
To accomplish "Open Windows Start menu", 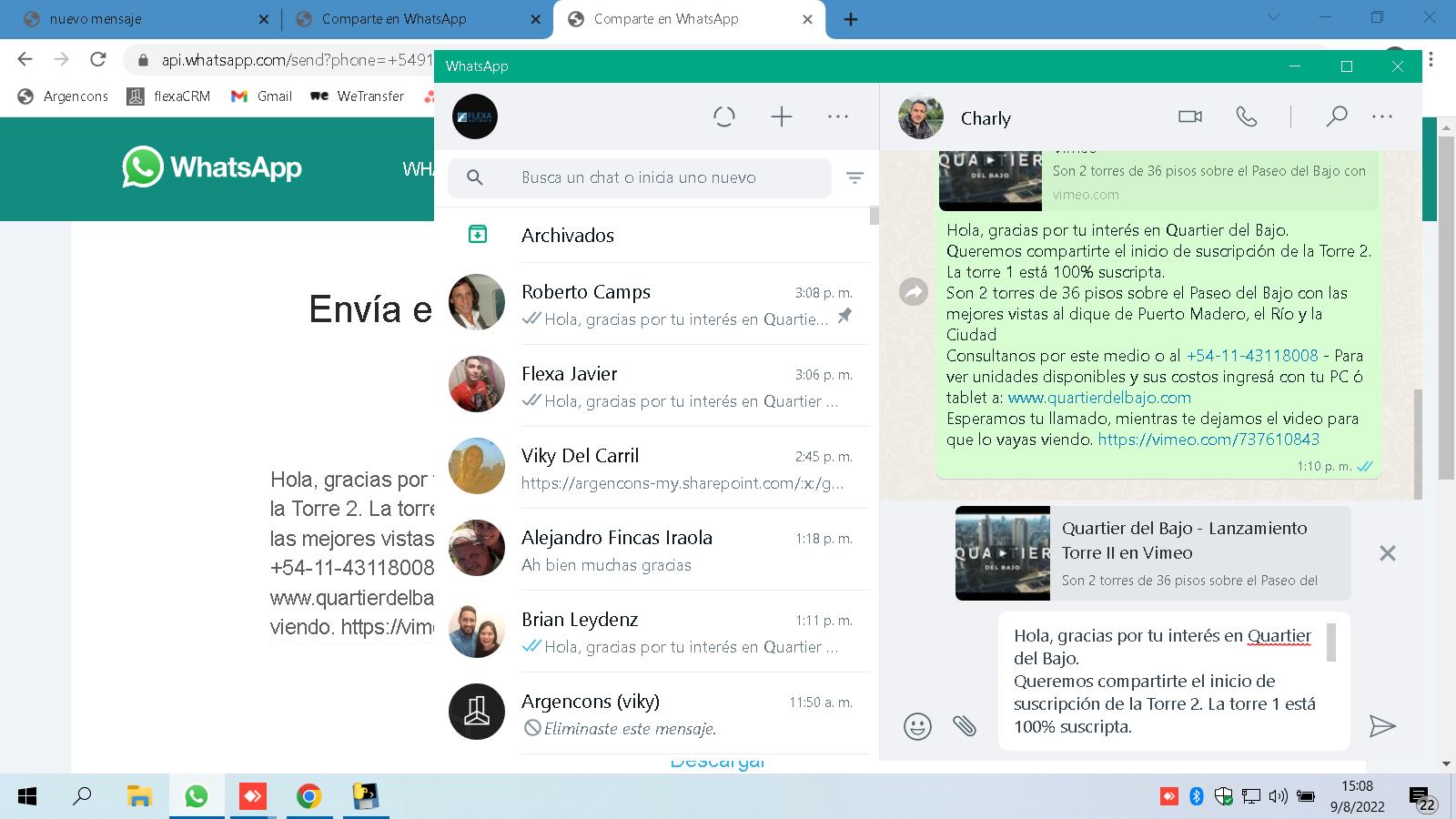I will click(x=27, y=796).
